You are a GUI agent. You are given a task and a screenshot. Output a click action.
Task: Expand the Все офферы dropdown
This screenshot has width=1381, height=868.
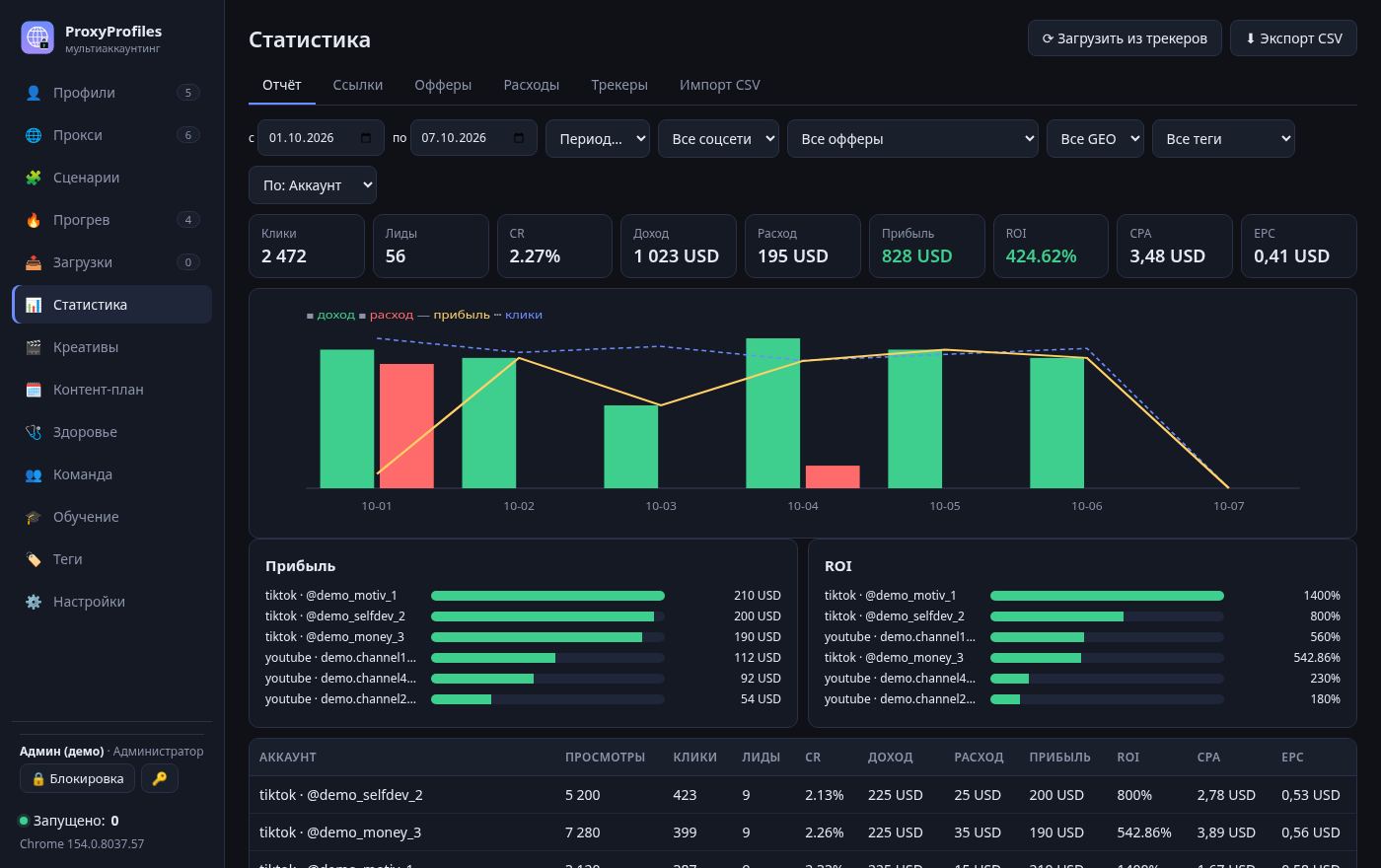[912, 138]
